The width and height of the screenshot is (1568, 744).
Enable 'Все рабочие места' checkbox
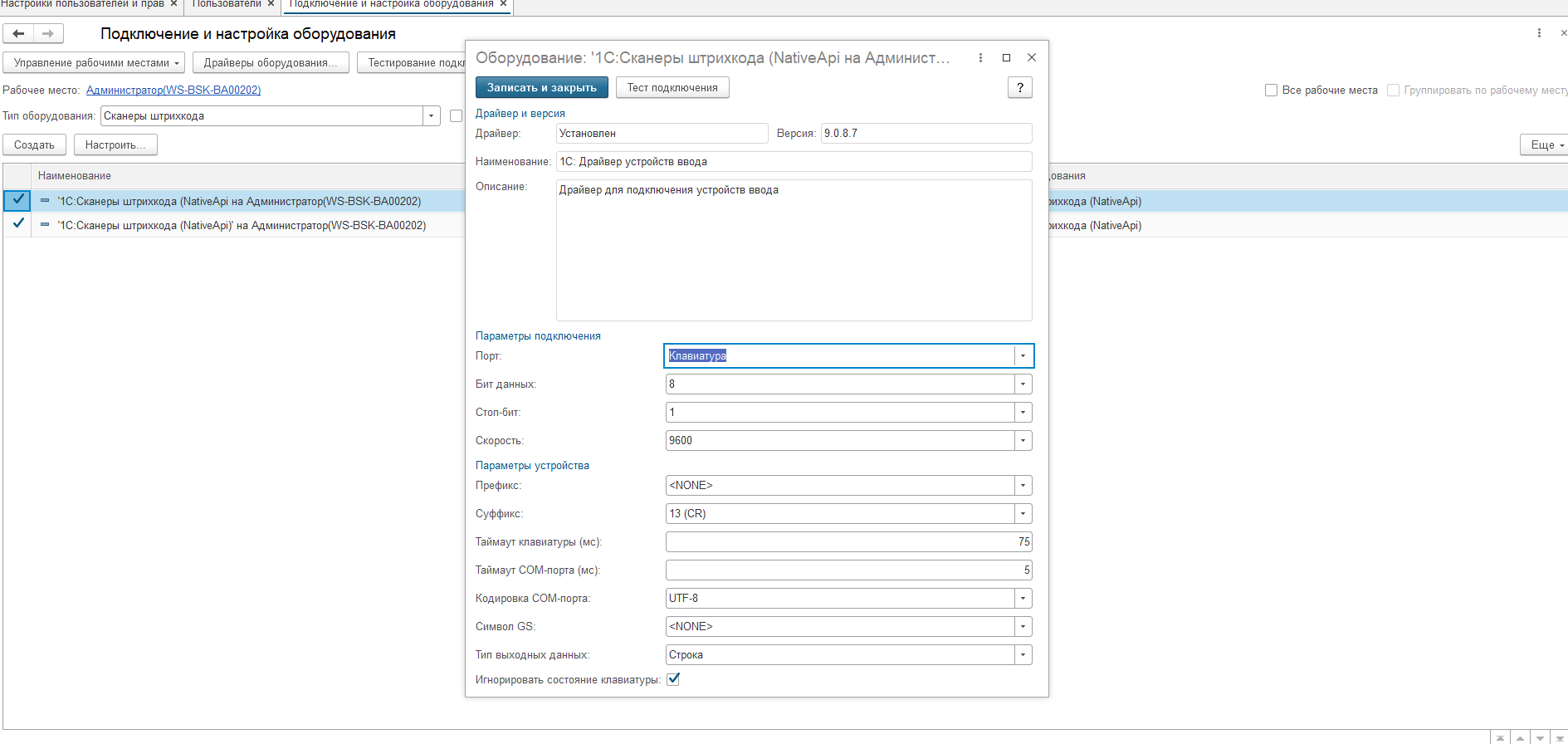[x=1271, y=91]
